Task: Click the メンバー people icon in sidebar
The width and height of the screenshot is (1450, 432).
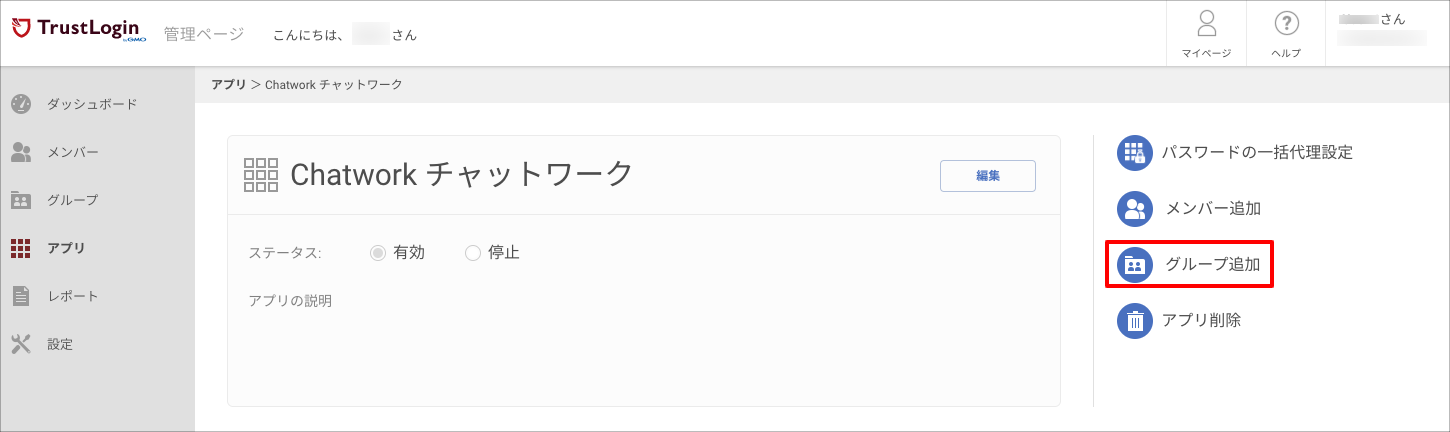Action: click(x=21, y=152)
